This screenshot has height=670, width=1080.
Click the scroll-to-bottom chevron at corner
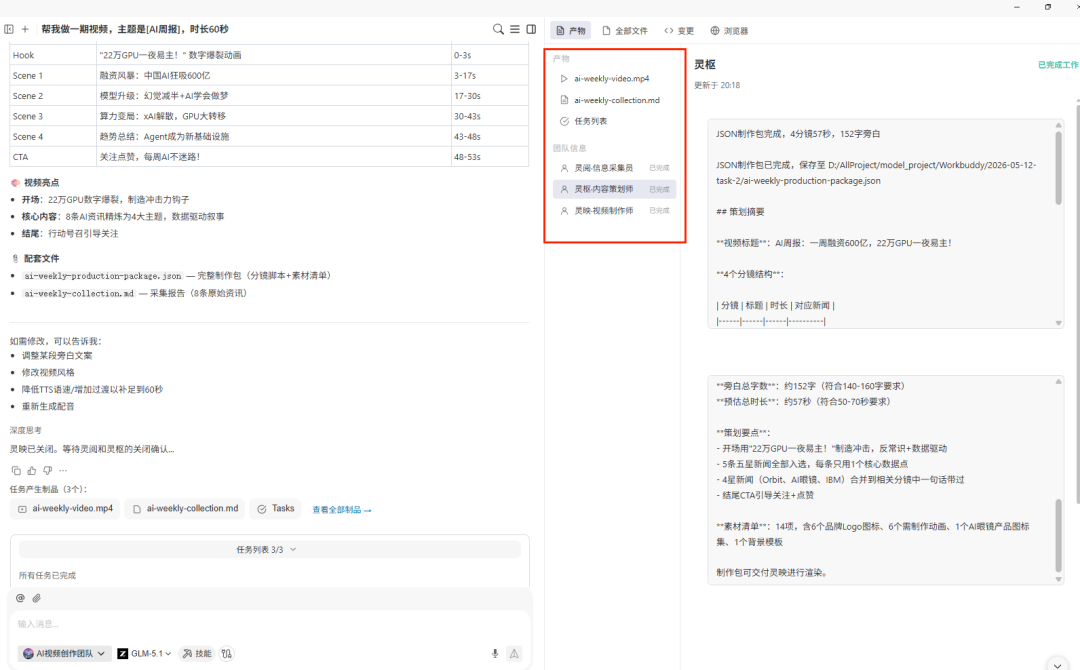click(1057, 664)
